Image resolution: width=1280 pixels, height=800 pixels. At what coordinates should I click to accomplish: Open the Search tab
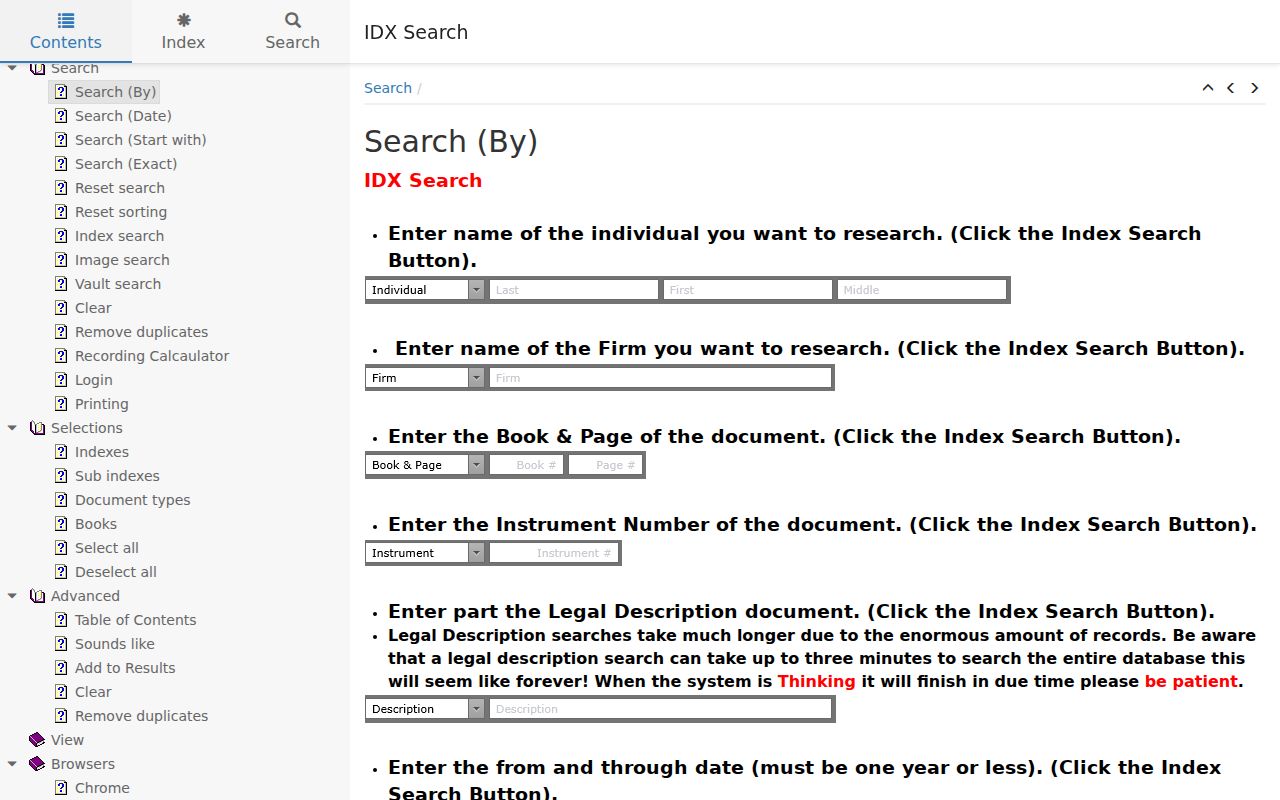point(292,31)
